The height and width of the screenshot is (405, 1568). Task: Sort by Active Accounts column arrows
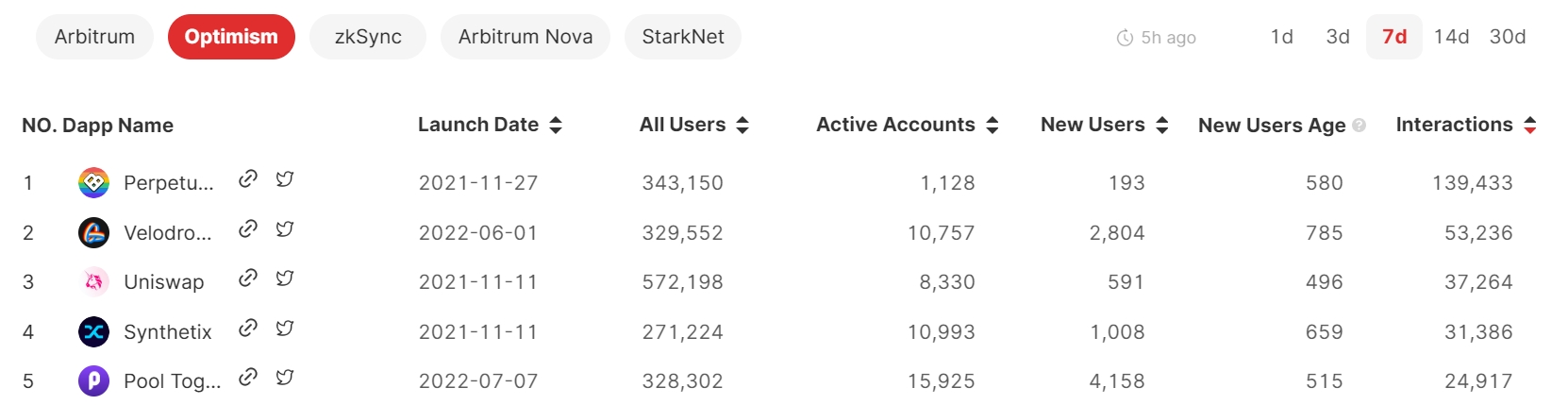[993, 125]
